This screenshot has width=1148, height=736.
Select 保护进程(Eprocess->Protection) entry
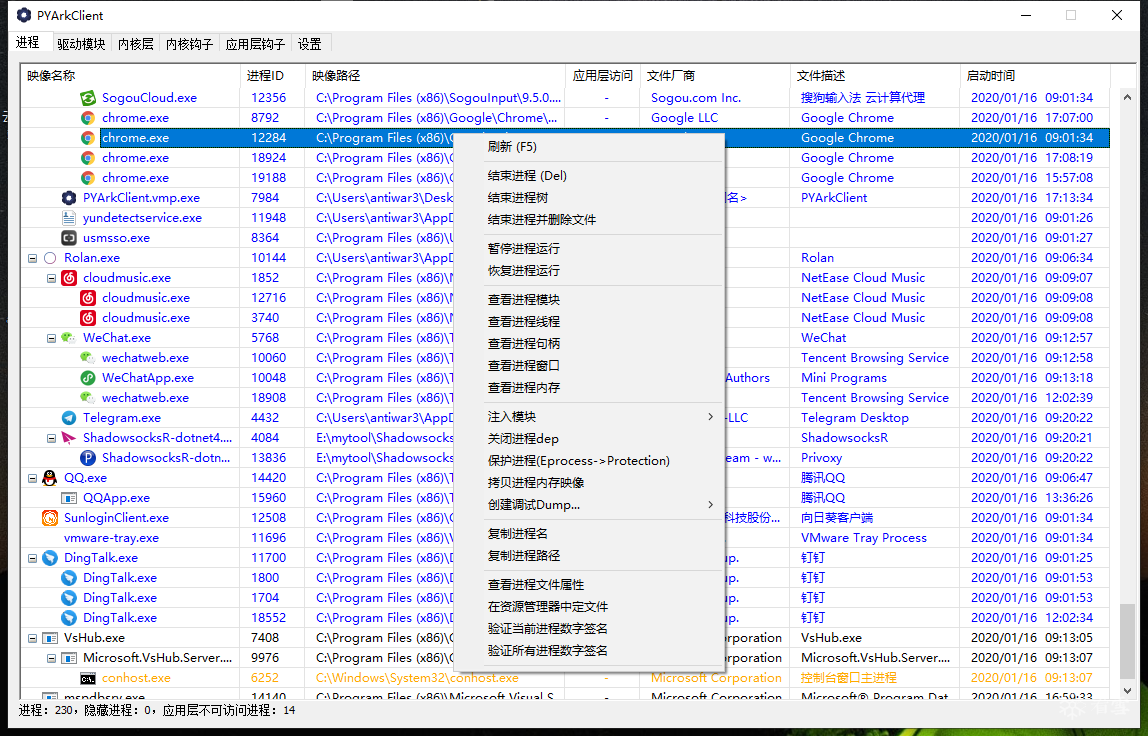pyautogui.click(x=589, y=461)
